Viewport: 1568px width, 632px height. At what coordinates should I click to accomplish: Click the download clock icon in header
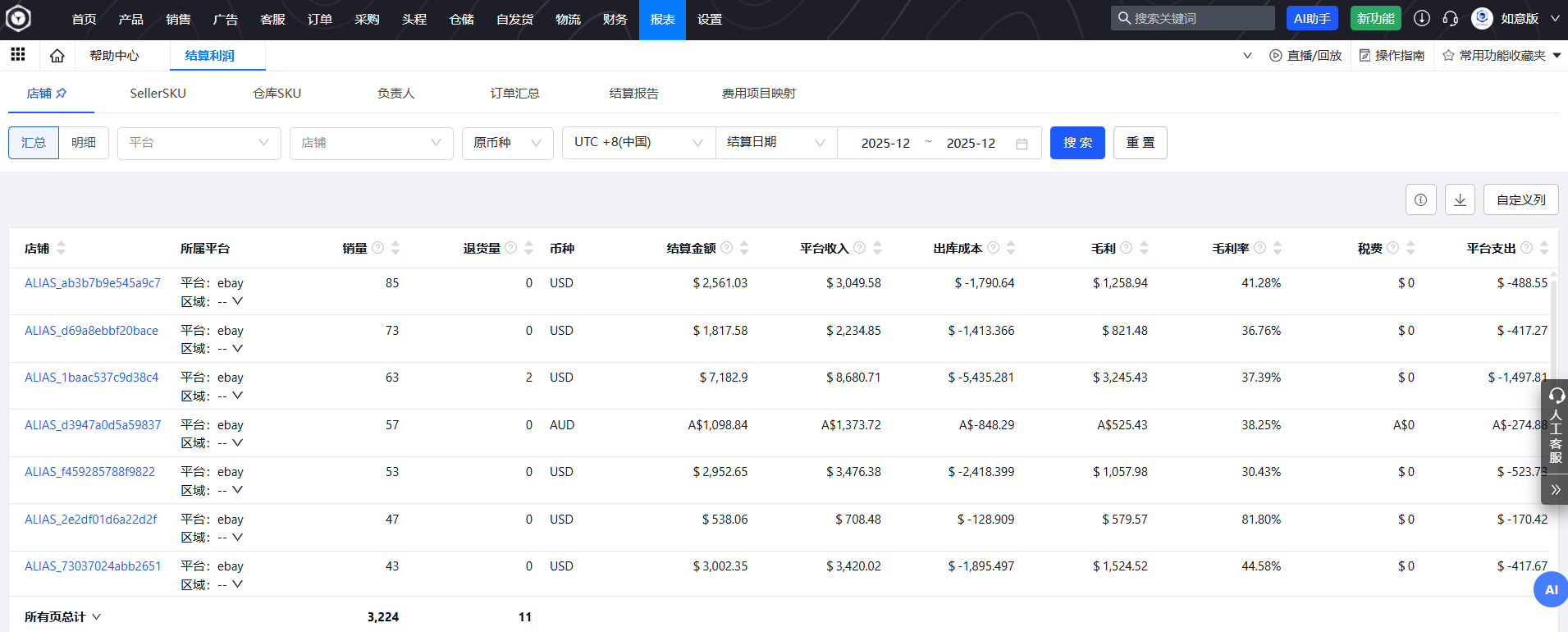tap(1422, 19)
